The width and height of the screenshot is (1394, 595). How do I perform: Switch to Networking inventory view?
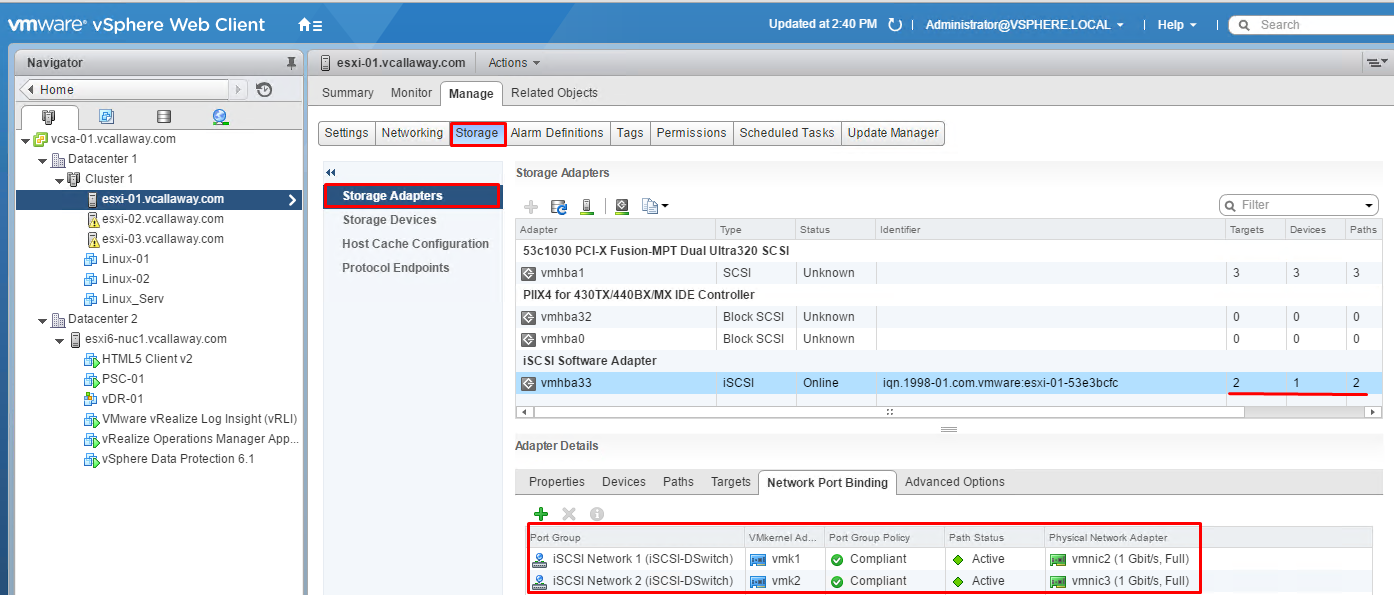(221, 117)
